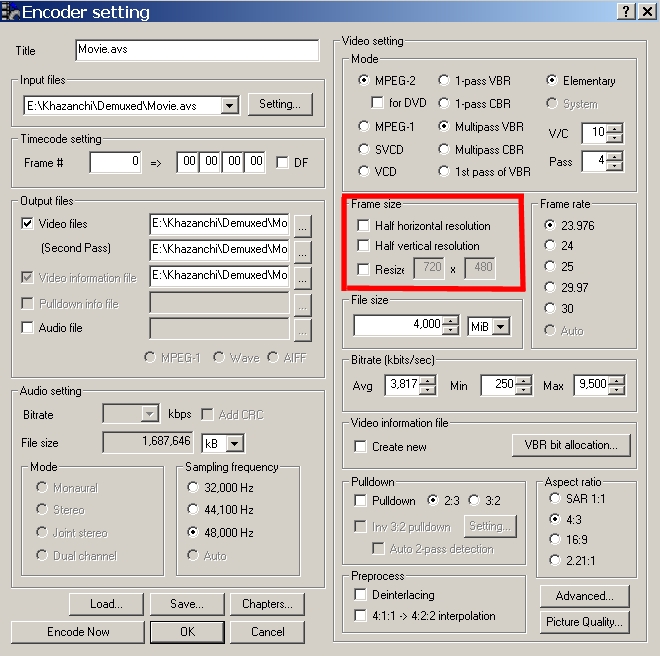Select 24 frame rate
660x656 pixels.
[x=550, y=245]
